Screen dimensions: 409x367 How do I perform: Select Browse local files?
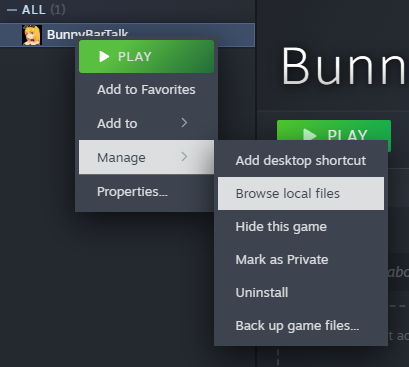pos(301,193)
